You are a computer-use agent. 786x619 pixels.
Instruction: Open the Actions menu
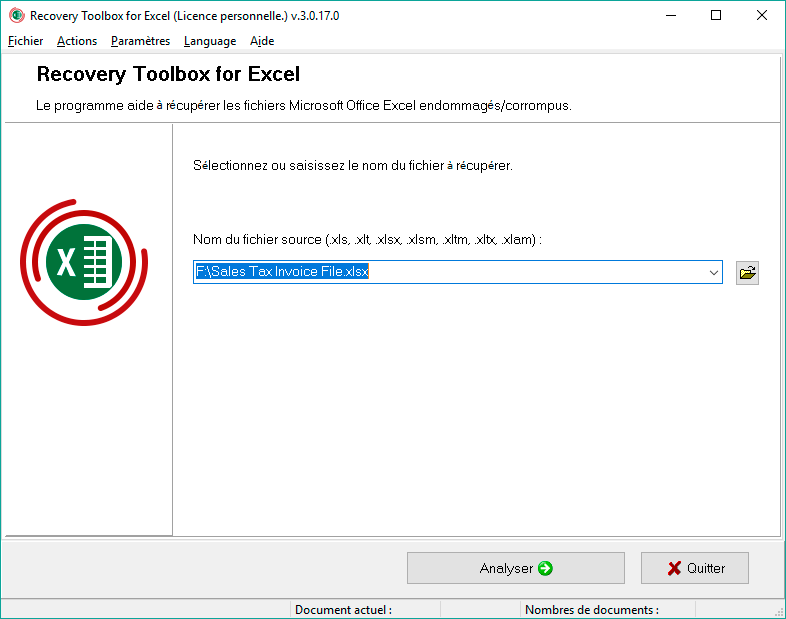pos(77,41)
